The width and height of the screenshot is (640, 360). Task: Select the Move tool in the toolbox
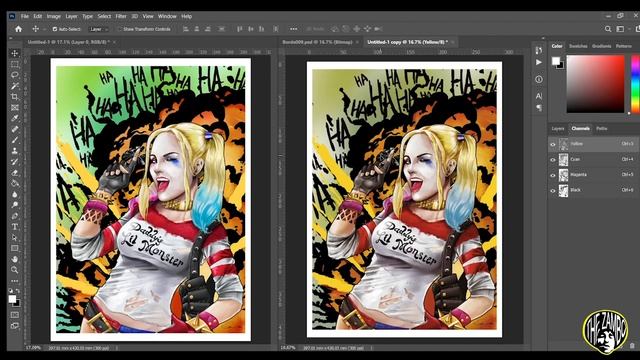pos(15,53)
